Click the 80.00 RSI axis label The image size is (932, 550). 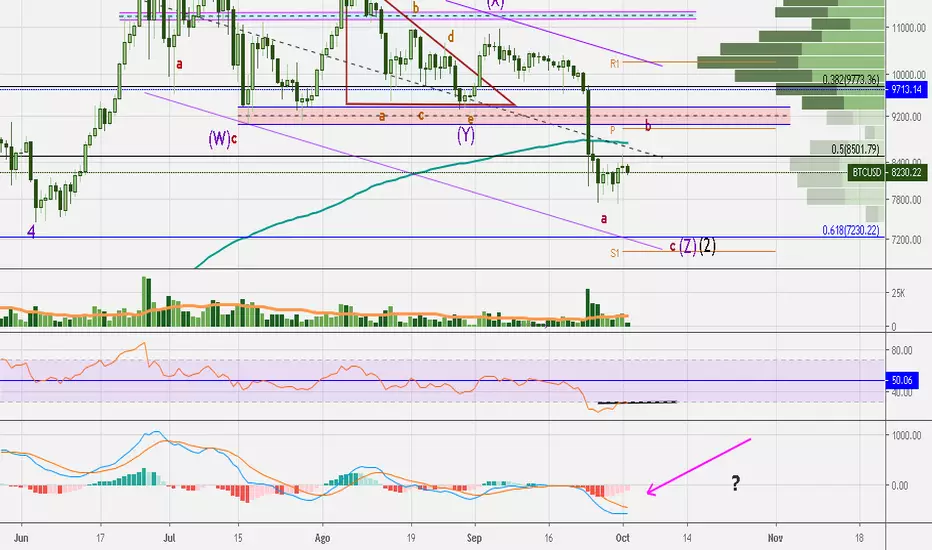[902, 351]
